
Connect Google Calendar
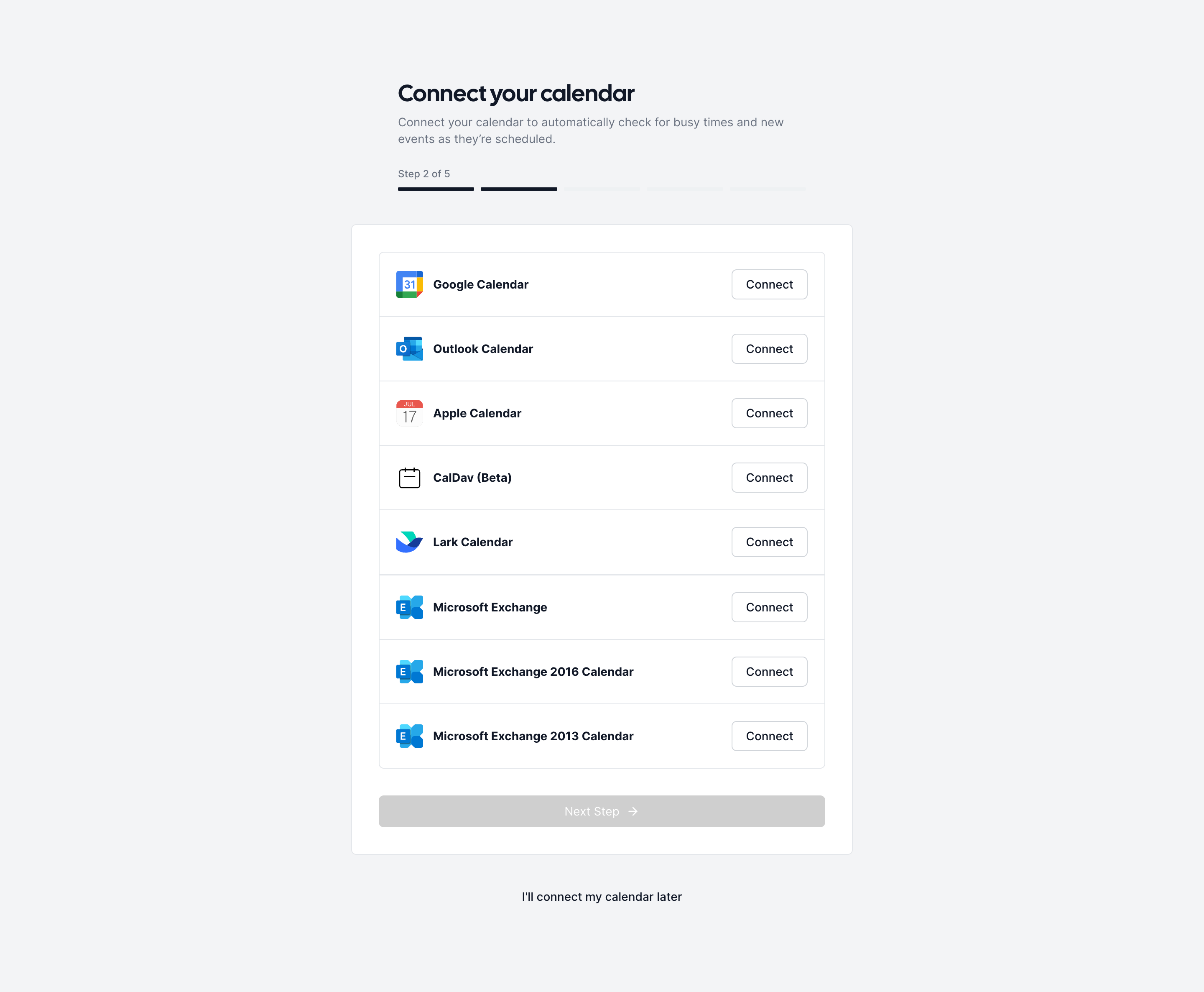click(769, 284)
